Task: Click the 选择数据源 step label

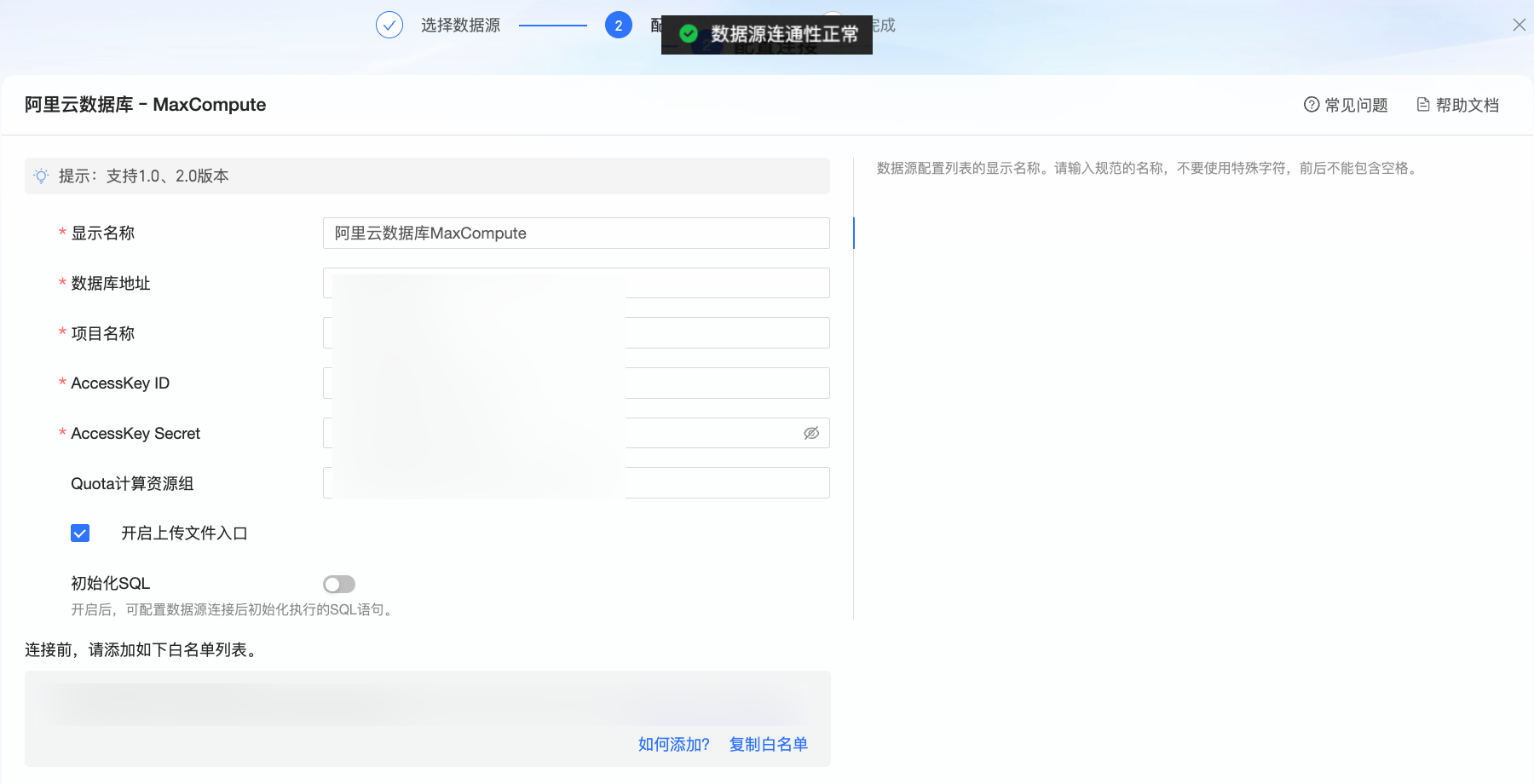Action: 460,26
